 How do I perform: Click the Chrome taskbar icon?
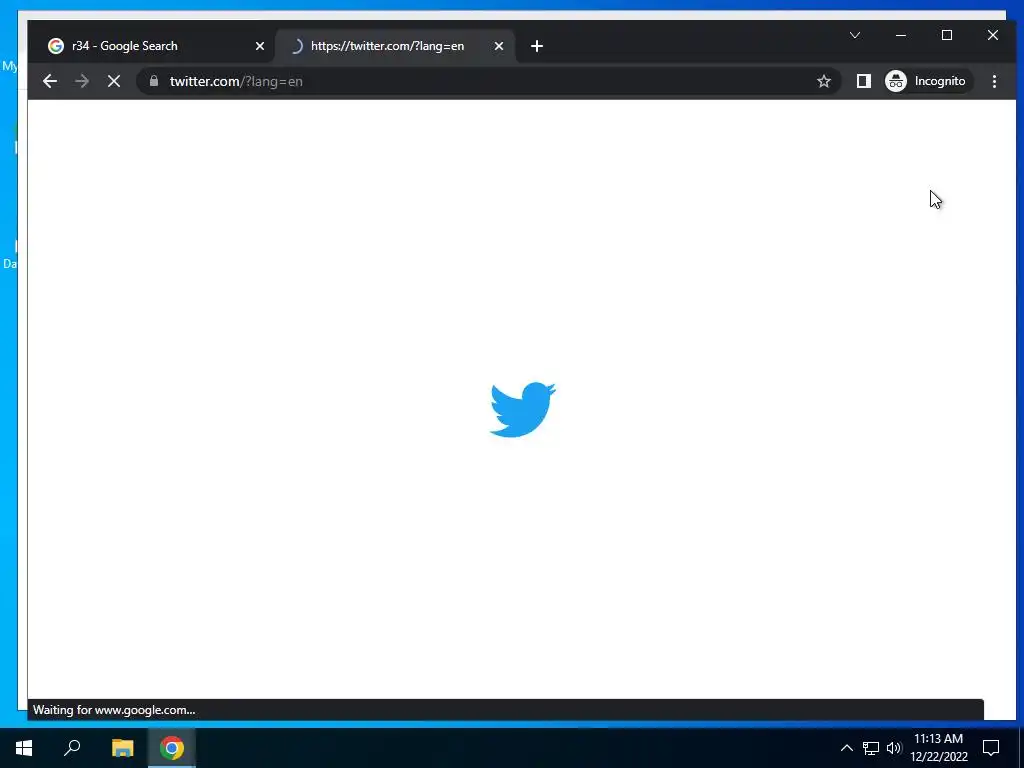tap(172, 748)
